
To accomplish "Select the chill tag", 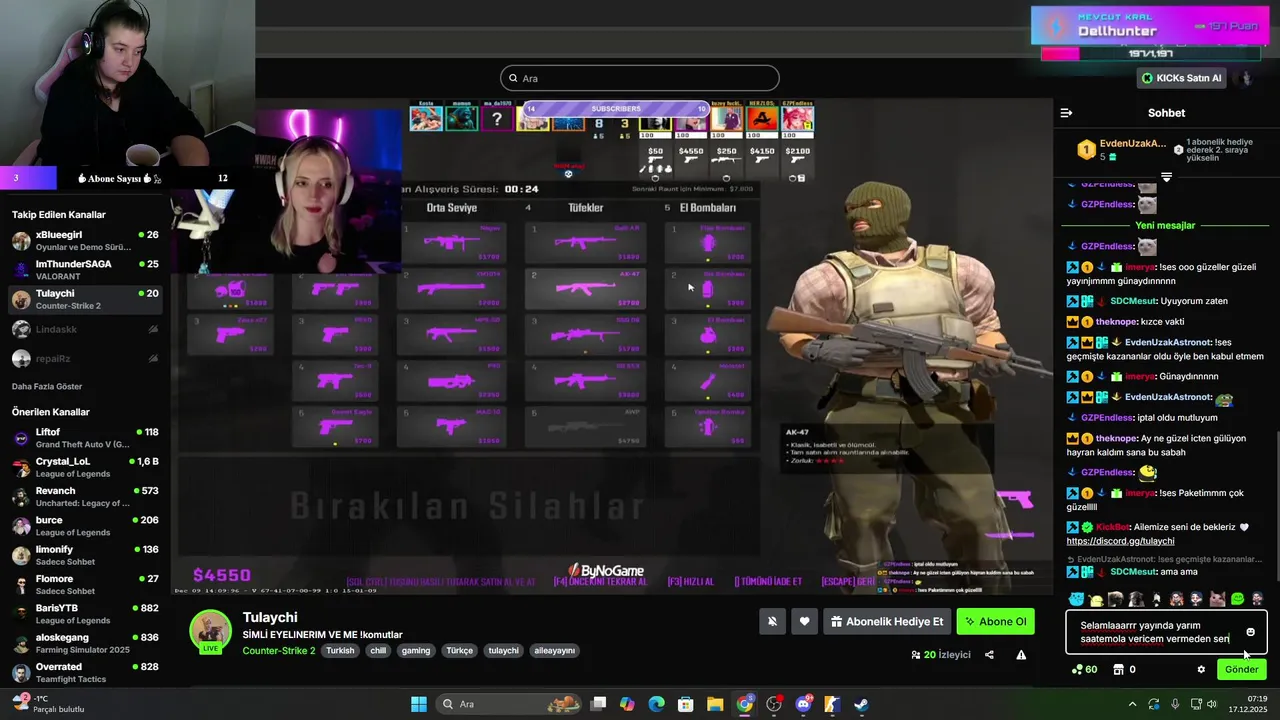I will click(378, 650).
